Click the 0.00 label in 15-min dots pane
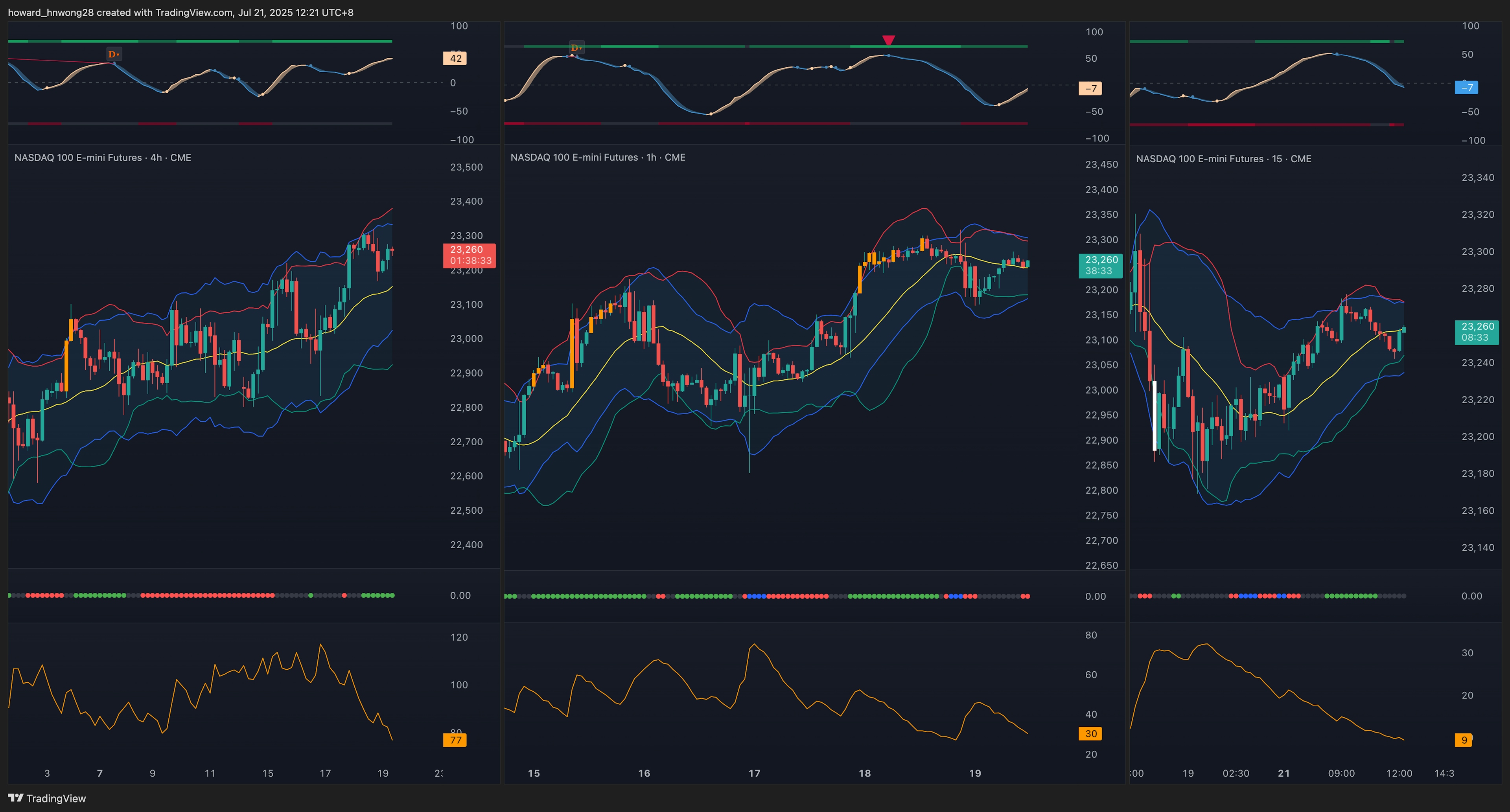This screenshot has height=812, width=1510. 1472,596
